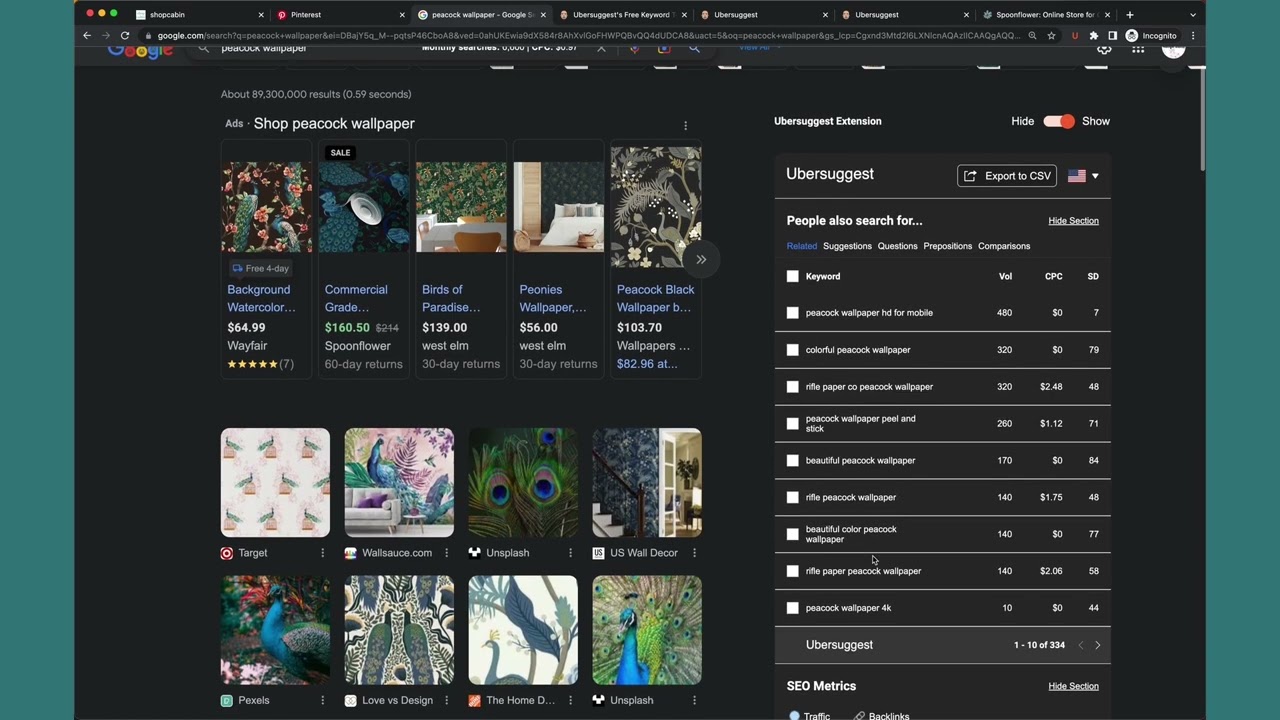Viewport: 1280px width, 720px height.
Task: Click the address bar URL field
Action: point(588,36)
